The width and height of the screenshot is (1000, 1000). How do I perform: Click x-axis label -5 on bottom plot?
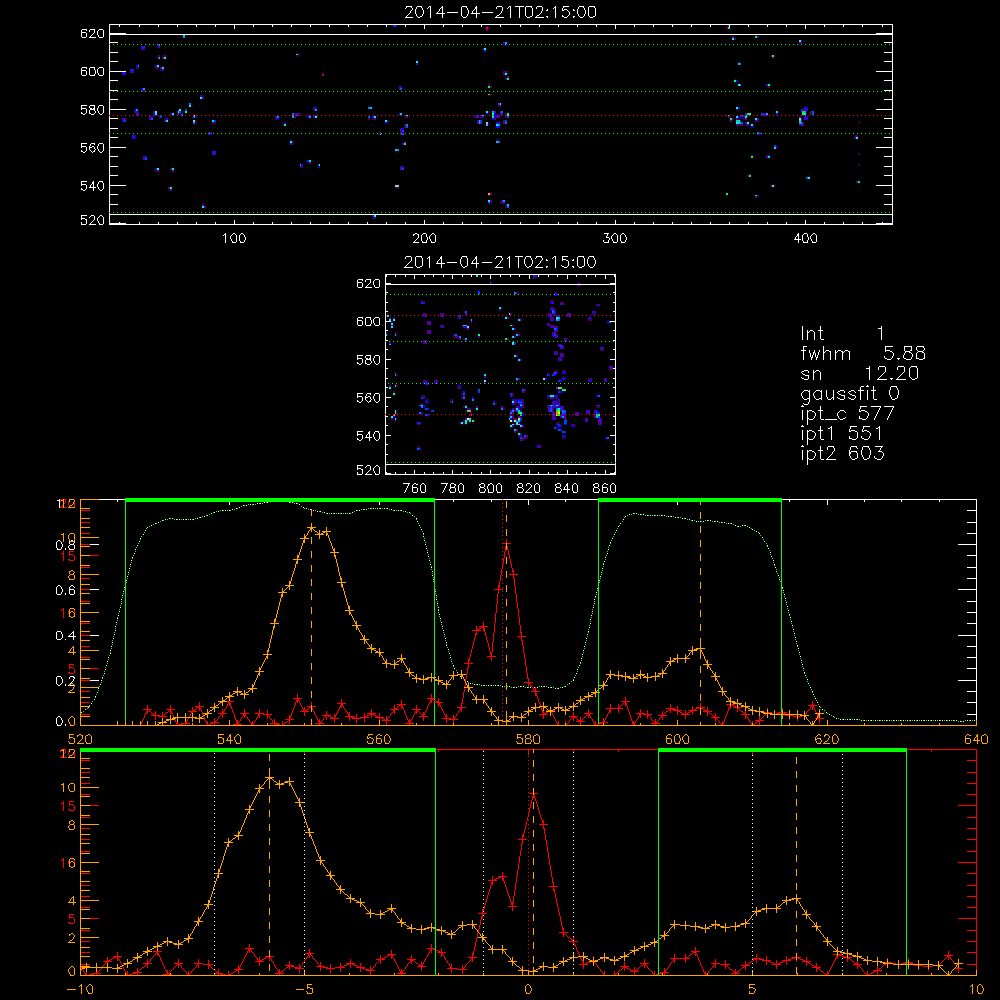click(304, 989)
